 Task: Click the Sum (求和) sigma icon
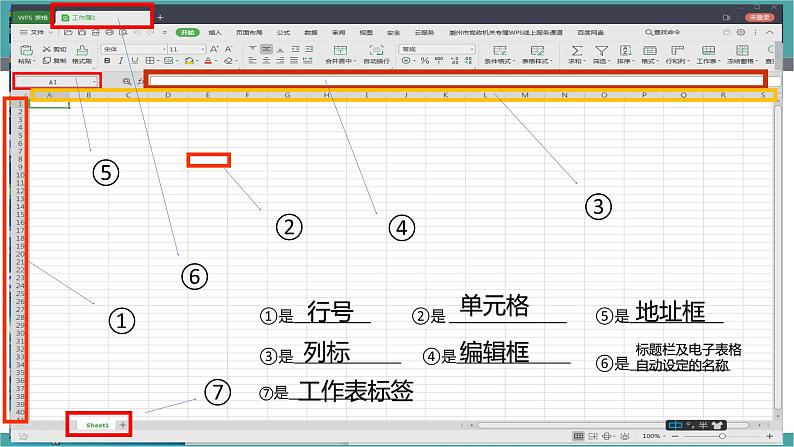point(576,50)
